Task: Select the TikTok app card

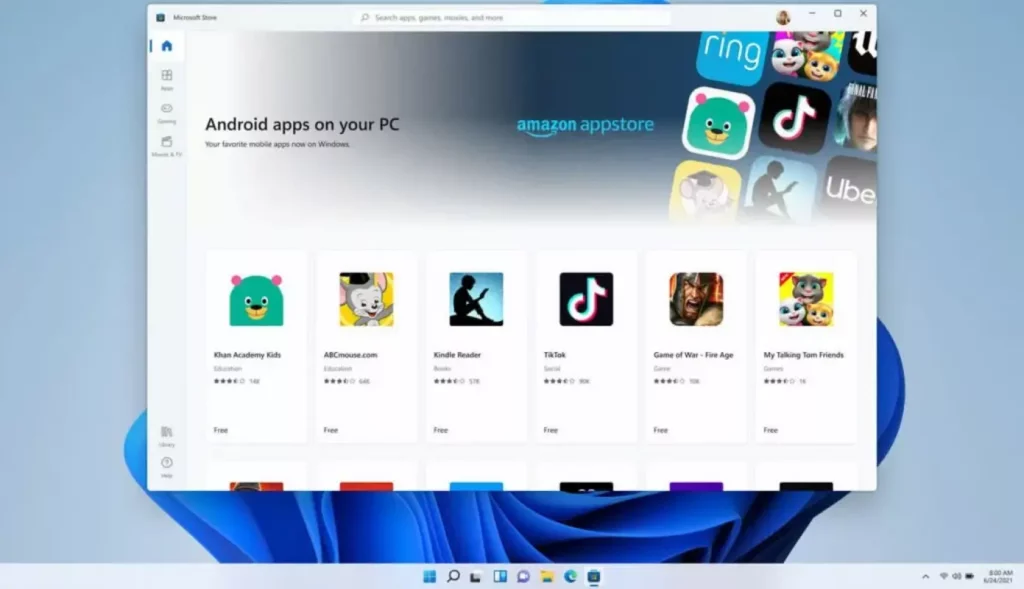Action: (586, 346)
